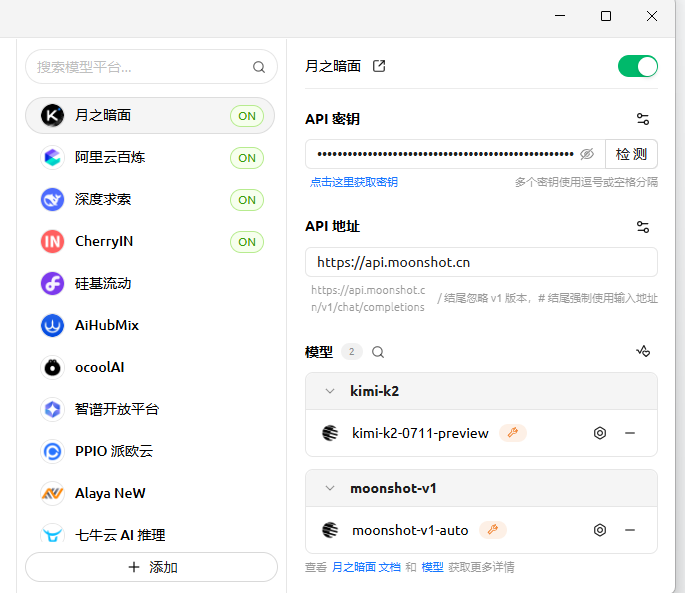The height and width of the screenshot is (593, 685).
Task: Search models with magnifier next to 模型
Action: tap(378, 352)
